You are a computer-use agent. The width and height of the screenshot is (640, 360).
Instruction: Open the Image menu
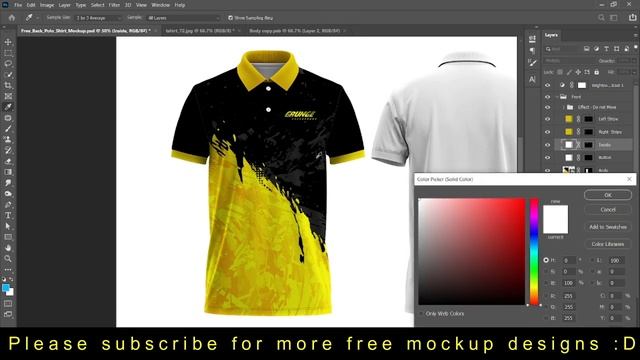[47, 5]
